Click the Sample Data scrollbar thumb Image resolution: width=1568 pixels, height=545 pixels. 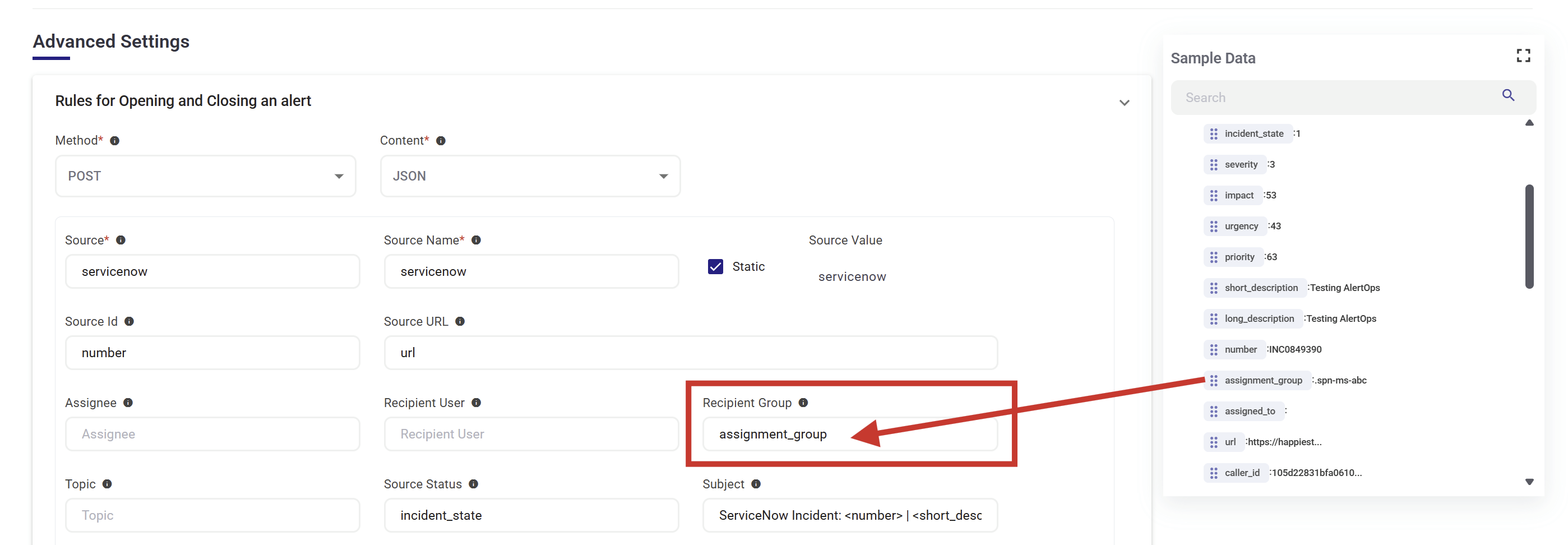click(x=1528, y=236)
